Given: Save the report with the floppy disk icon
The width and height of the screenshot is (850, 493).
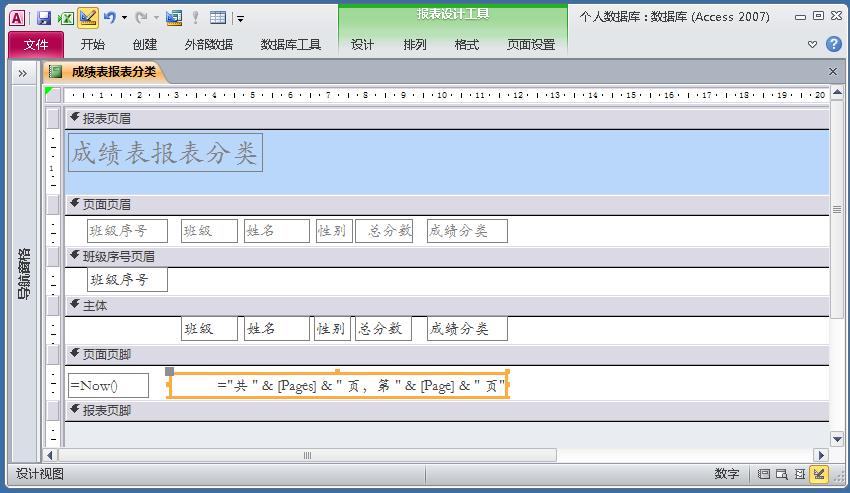Looking at the screenshot, I should click(x=43, y=18).
